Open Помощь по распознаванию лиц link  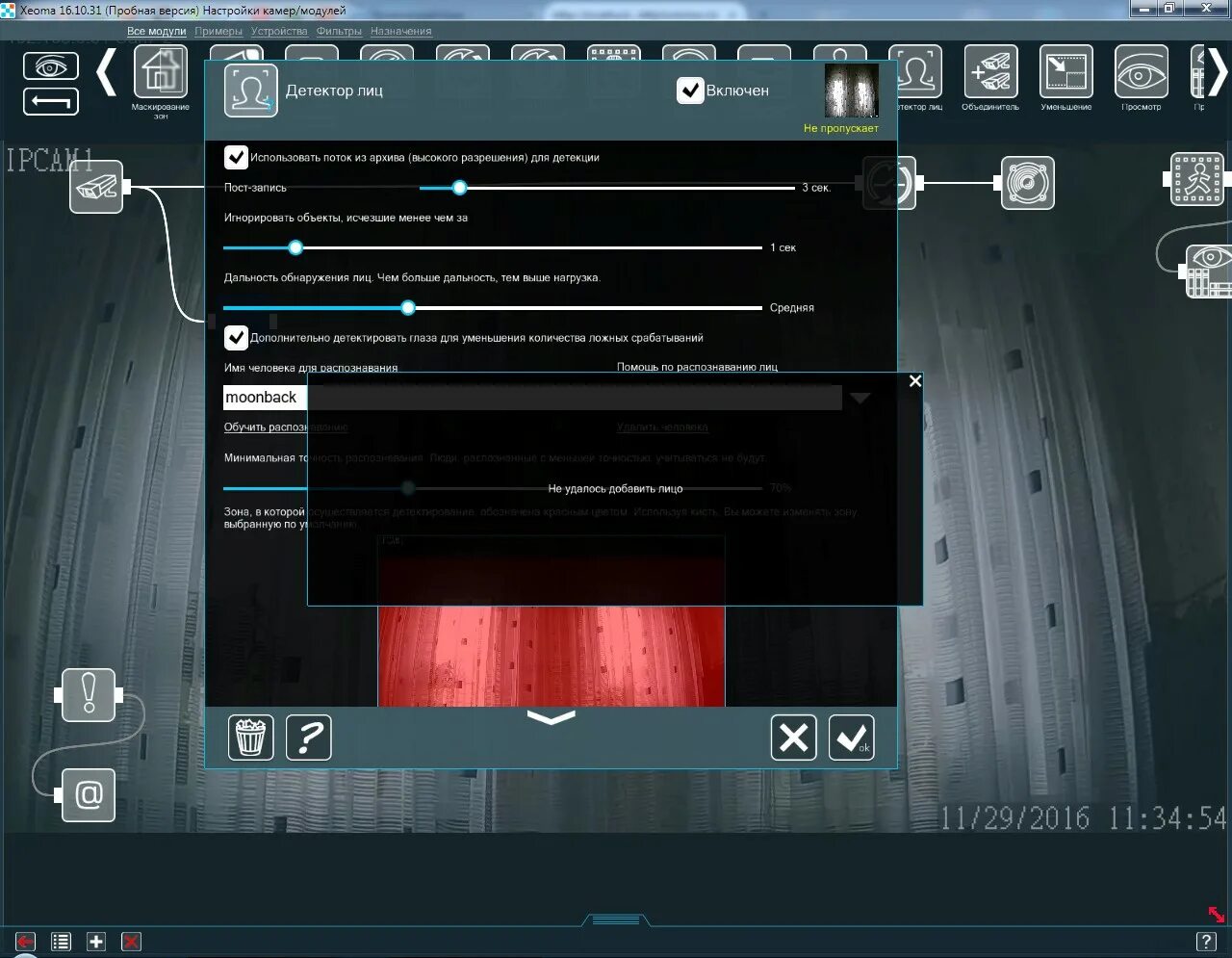(697, 367)
